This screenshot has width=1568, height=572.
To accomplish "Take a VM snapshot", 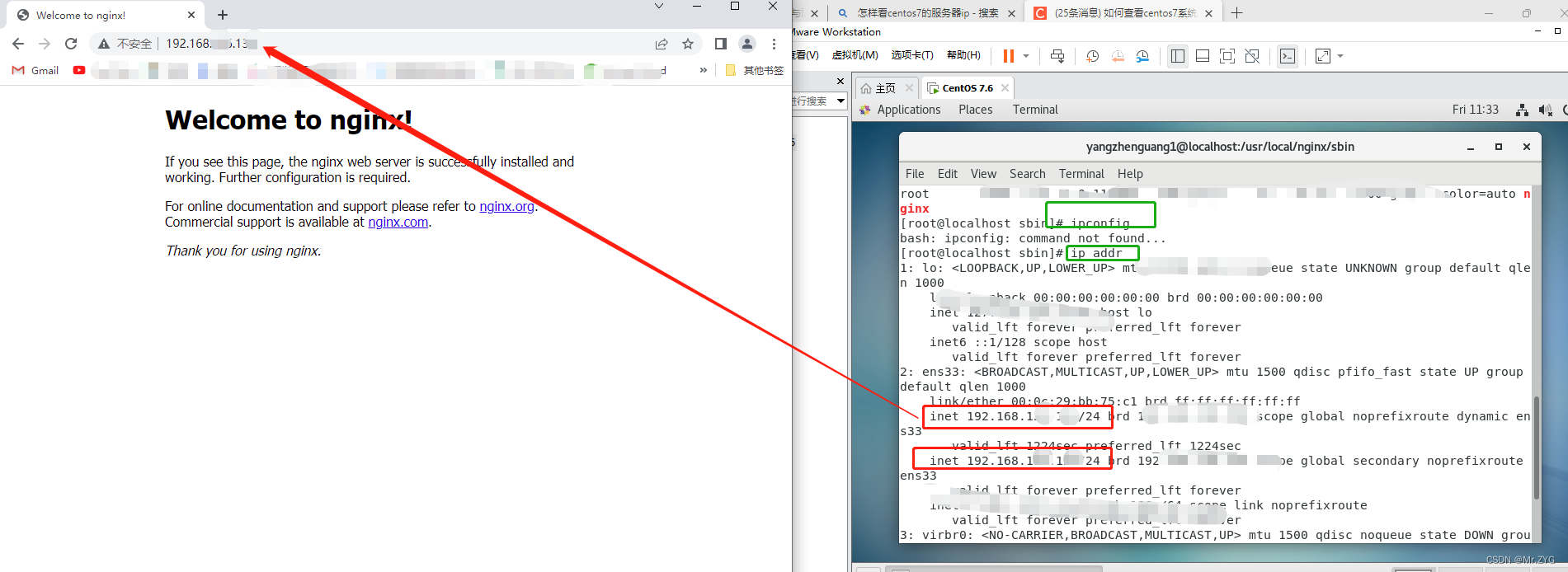I will tap(1092, 56).
